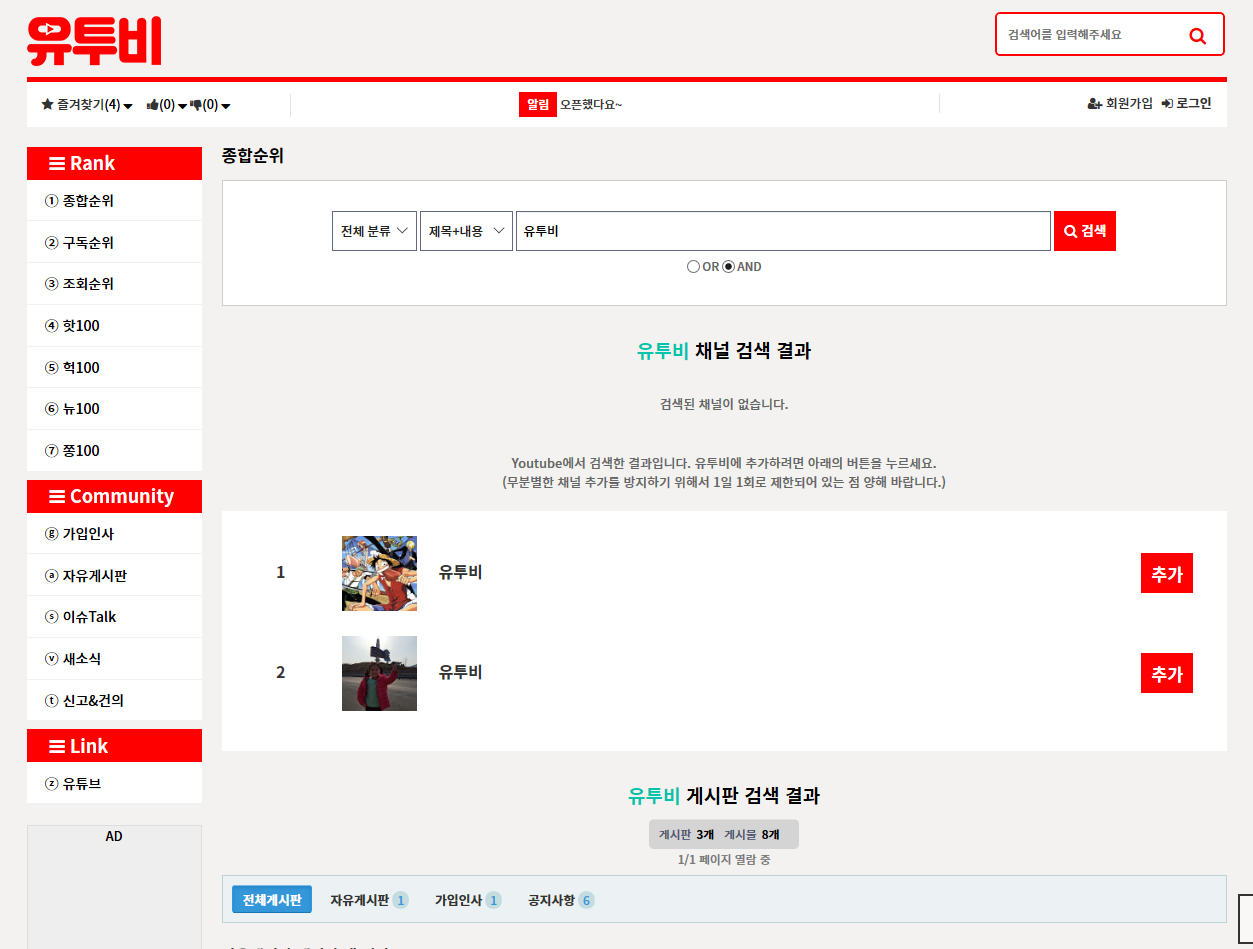Click the red 검색 search button
The height and width of the screenshot is (949, 1253).
tap(1085, 231)
